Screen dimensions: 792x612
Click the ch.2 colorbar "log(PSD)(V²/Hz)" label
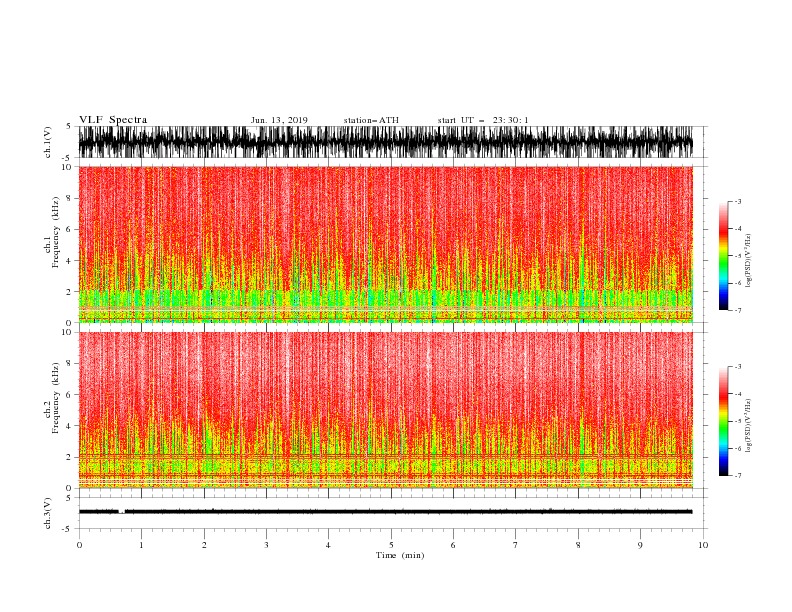point(748,426)
